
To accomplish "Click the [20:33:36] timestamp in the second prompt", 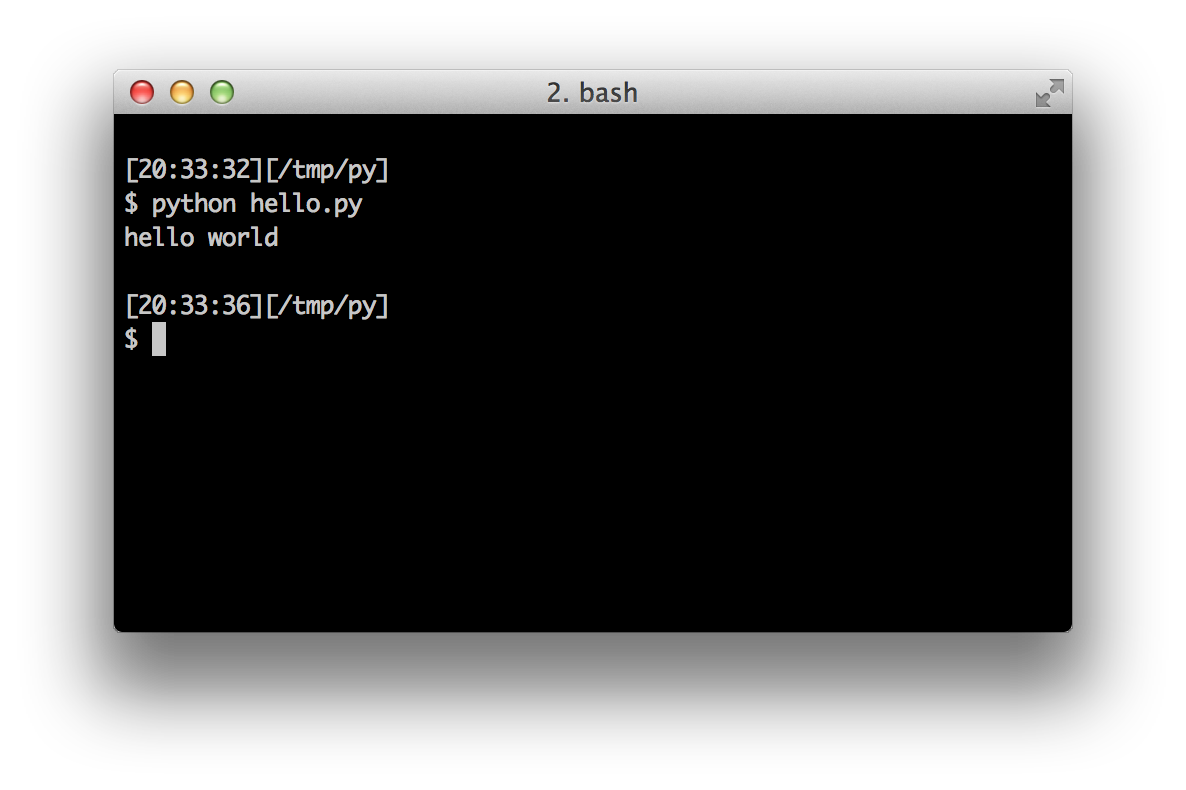I will pyautogui.click(x=193, y=305).
